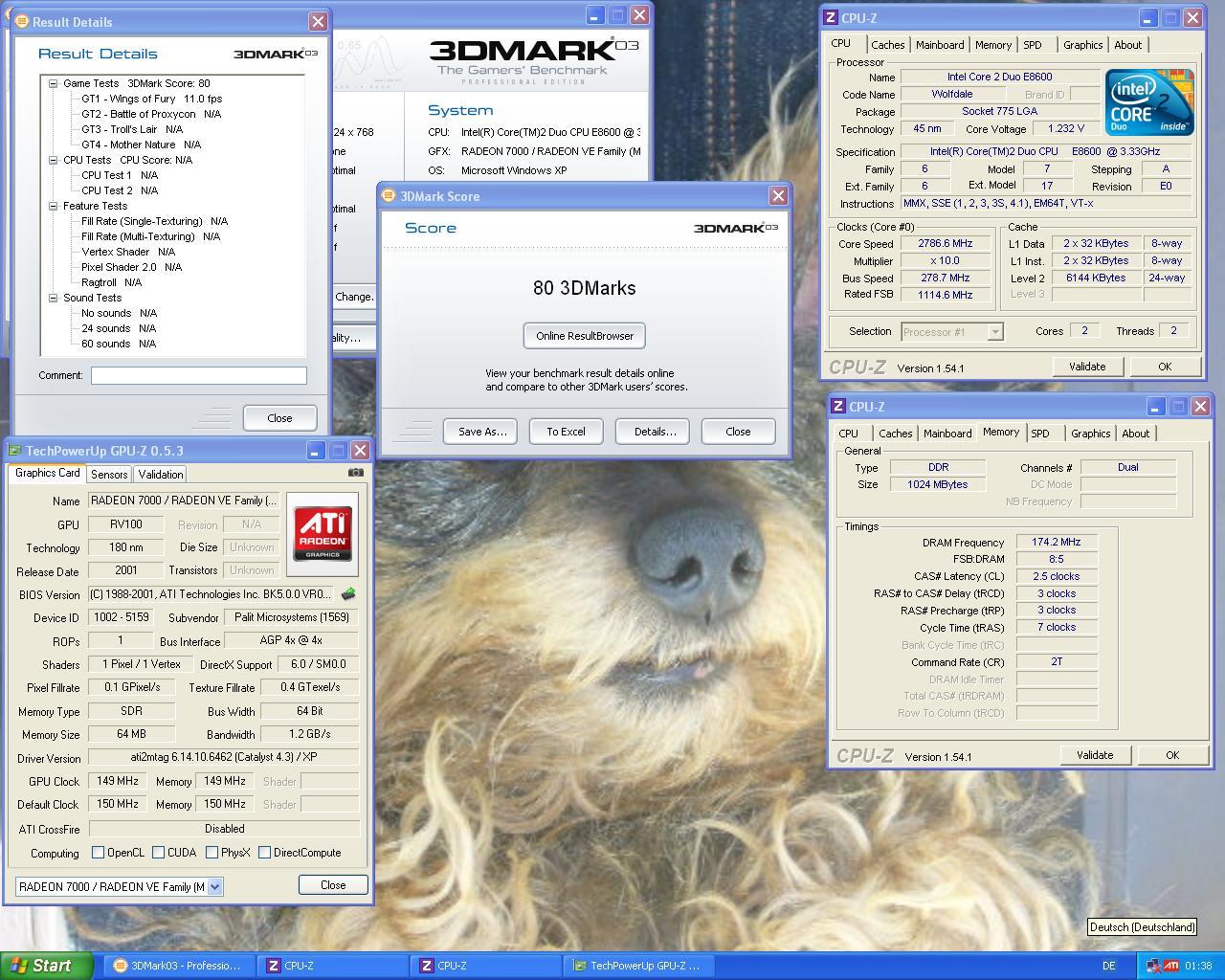Click the Memory CPU-Z window title icon
Viewport: 1225px width, 980px height.
[x=838, y=407]
